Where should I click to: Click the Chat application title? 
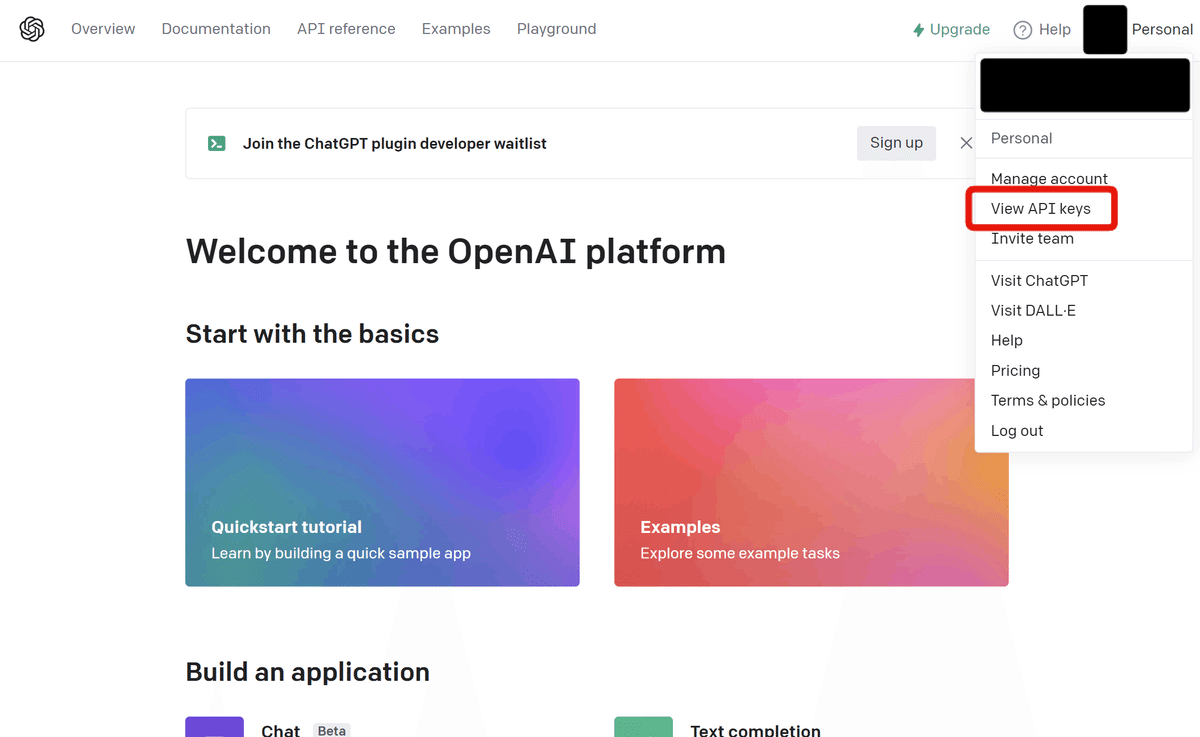[x=281, y=730]
